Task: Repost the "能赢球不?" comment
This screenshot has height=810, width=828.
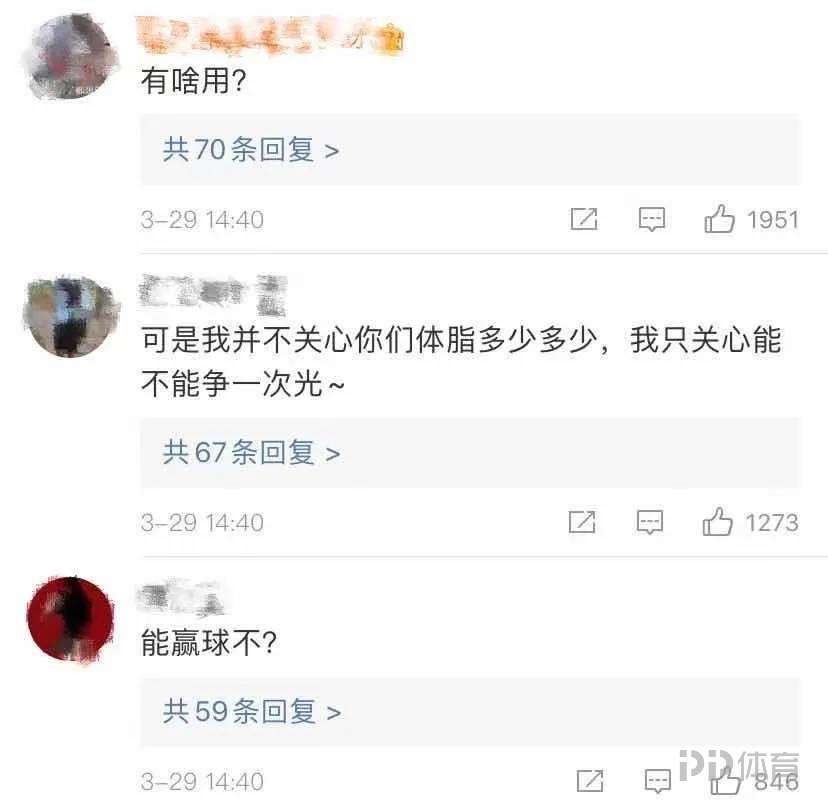Action: pos(590,780)
